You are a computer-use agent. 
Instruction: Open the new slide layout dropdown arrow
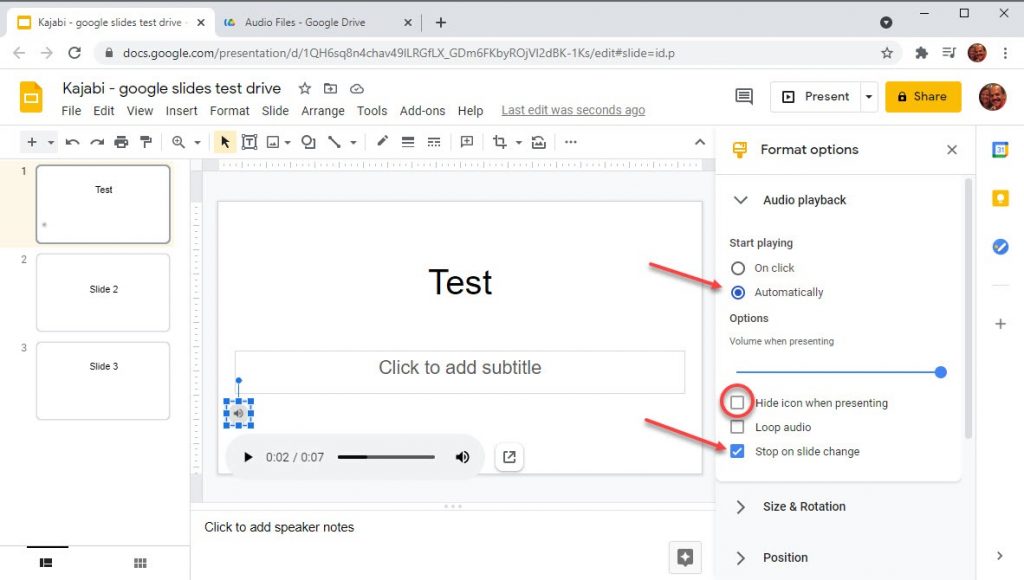(x=50, y=142)
